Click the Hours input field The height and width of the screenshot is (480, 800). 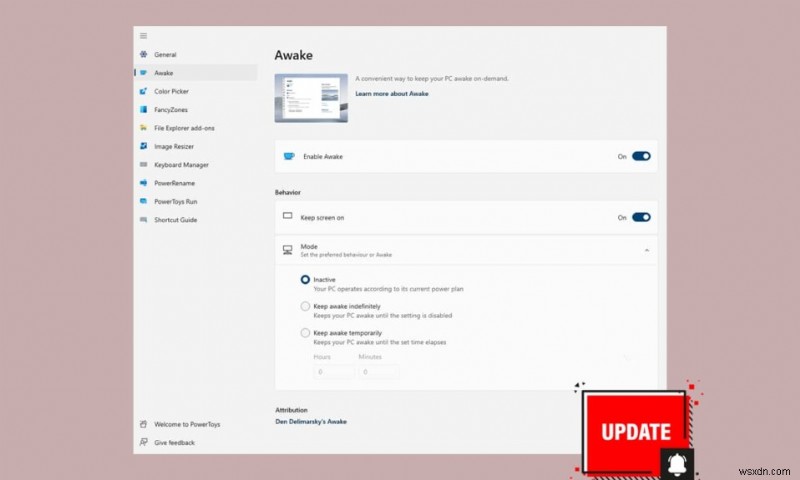(x=334, y=372)
